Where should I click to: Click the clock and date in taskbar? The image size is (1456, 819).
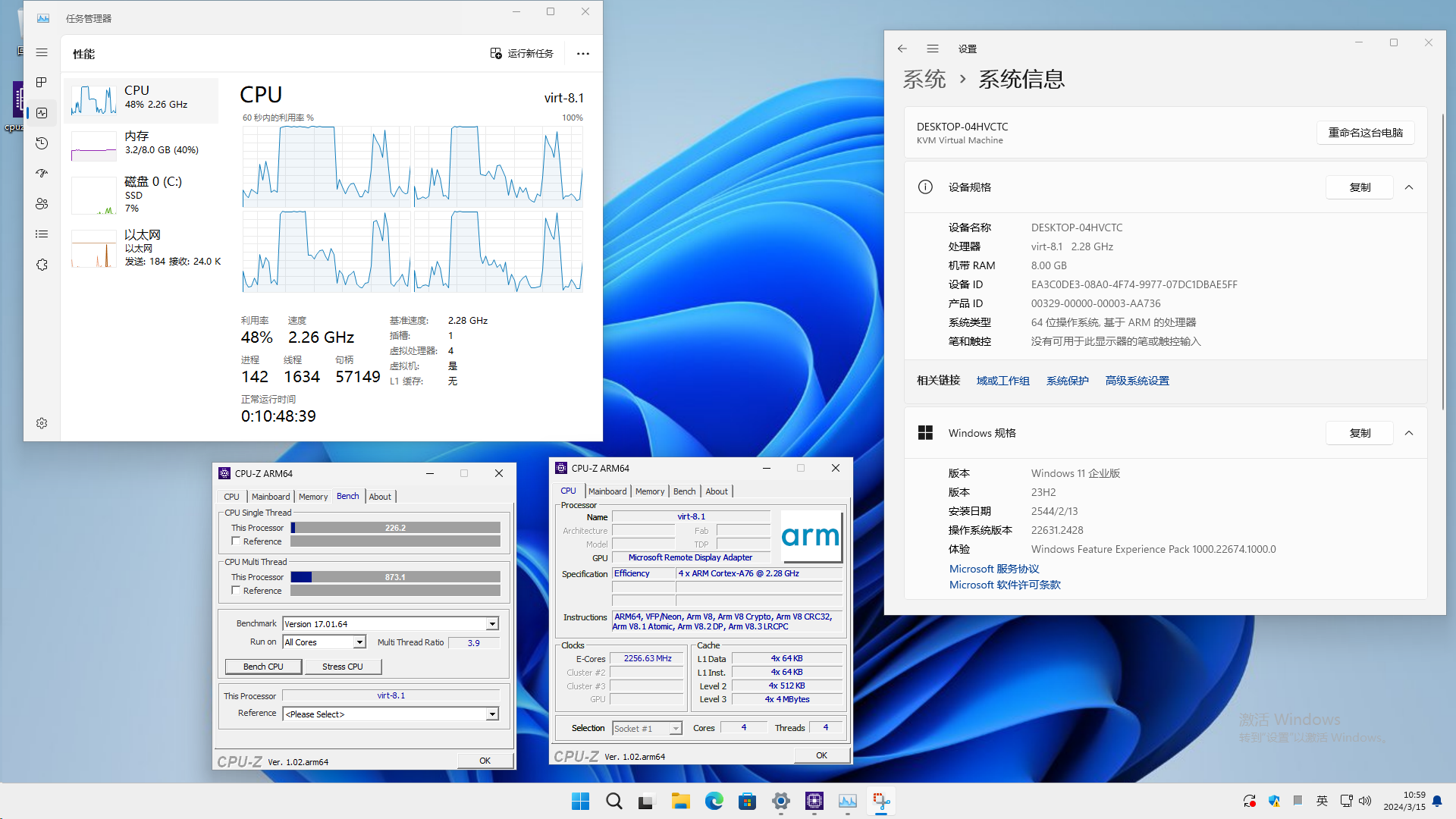coord(1404,801)
